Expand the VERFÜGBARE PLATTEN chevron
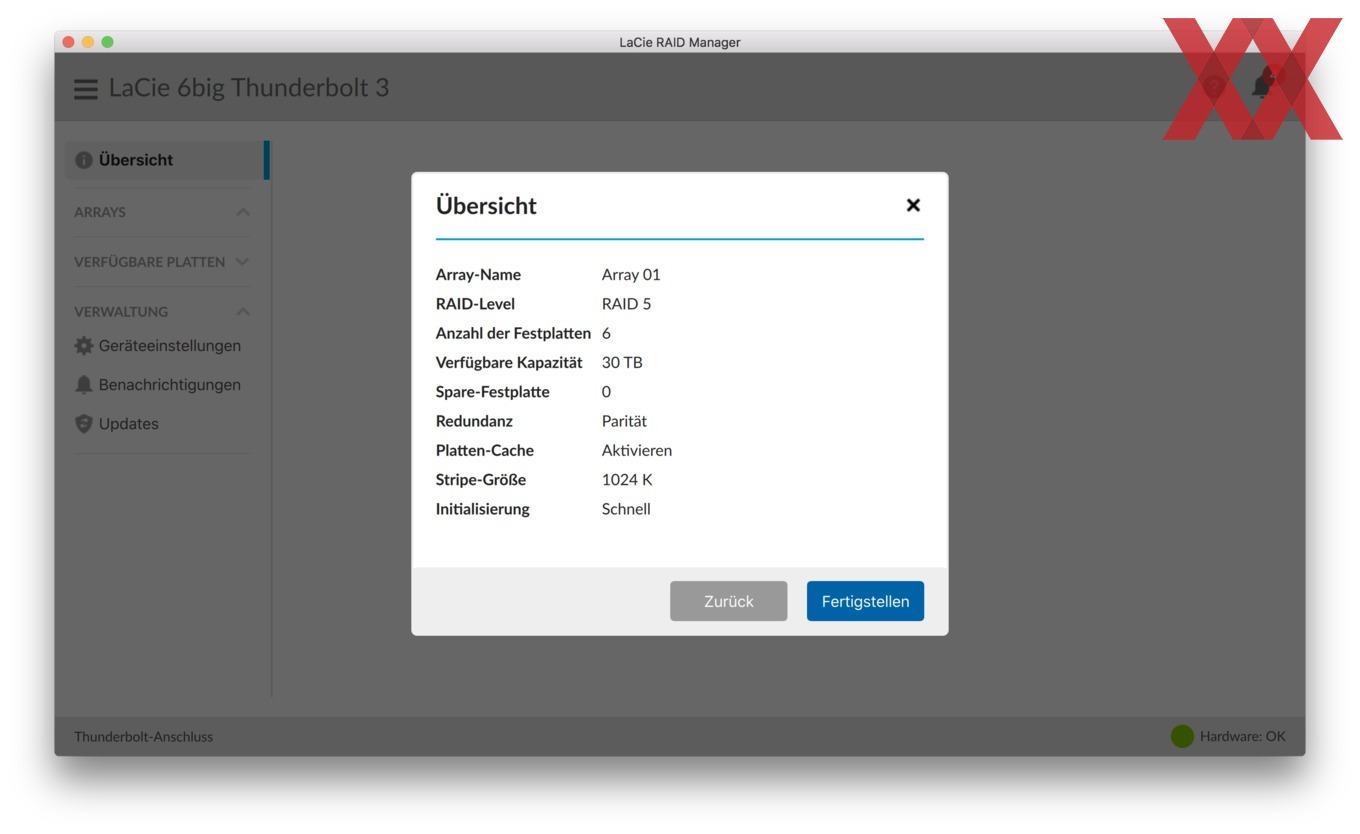The width and height of the screenshot is (1360, 834). point(243,262)
